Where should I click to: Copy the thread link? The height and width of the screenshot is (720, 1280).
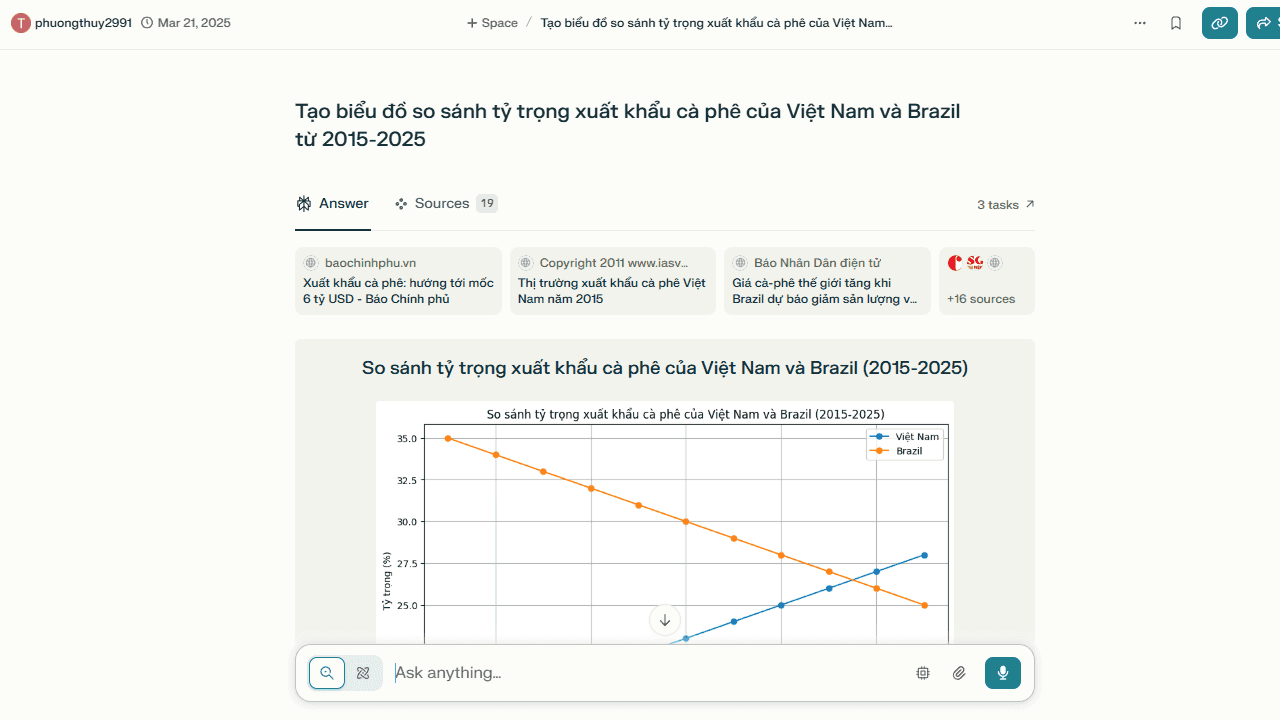[x=1220, y=23]
